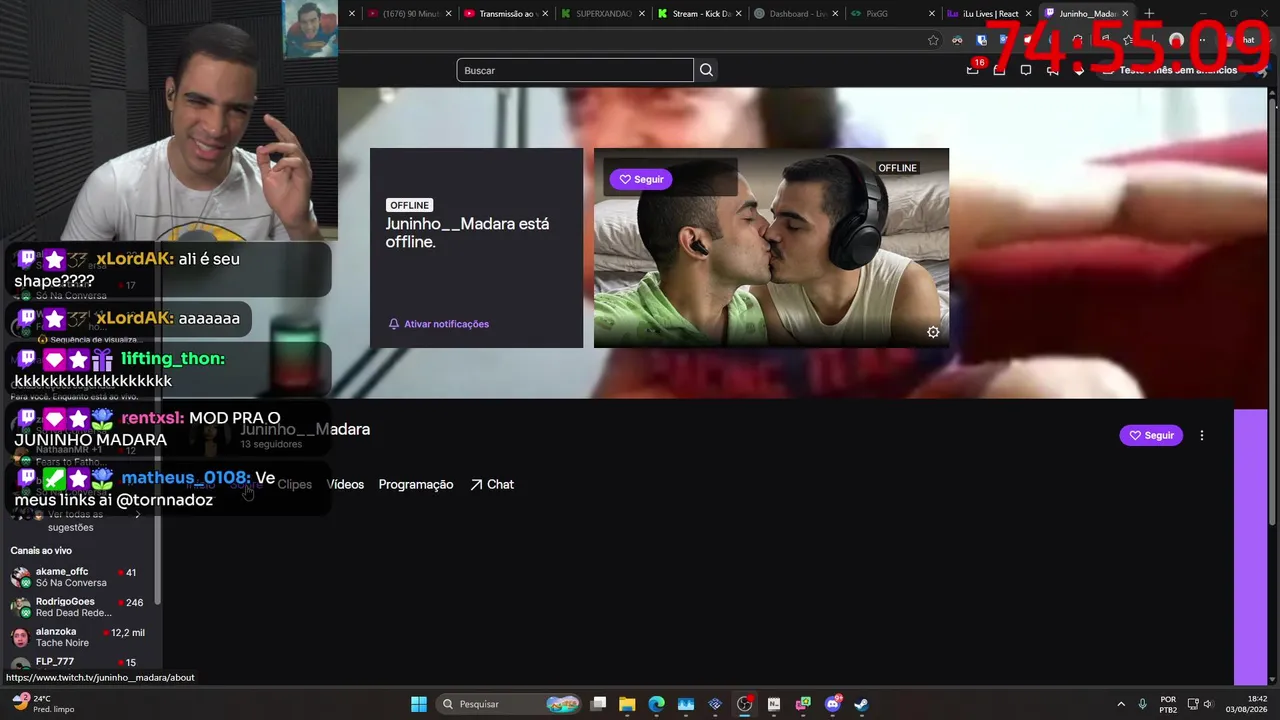Image resolution: width=1280 pixels, height=720 pixels.
Task: Open File Explorer from the taskbar
Action: [x=627, y=704]
